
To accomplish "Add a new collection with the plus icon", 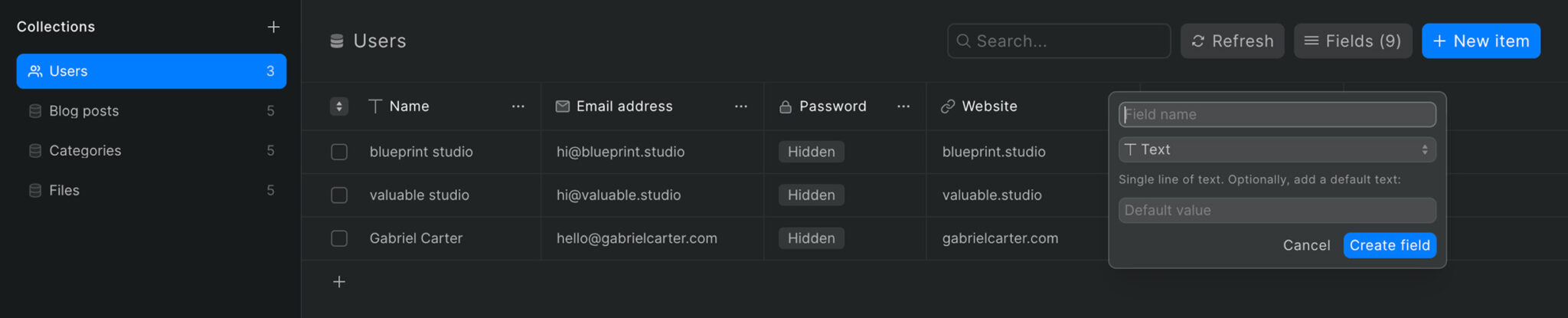I will (273, 27).
